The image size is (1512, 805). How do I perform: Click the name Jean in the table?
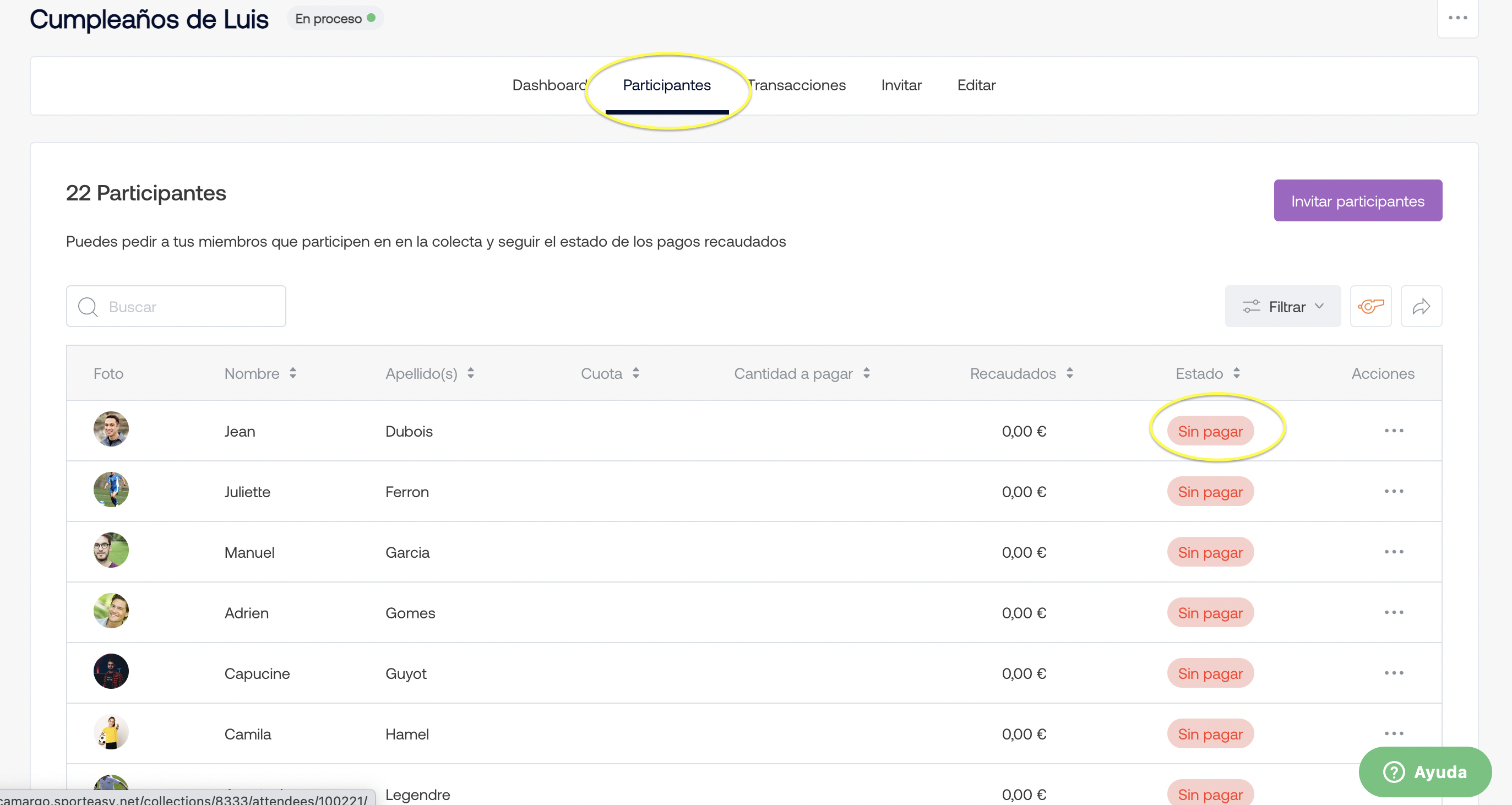pyautogui.click(x=240, y=431)
